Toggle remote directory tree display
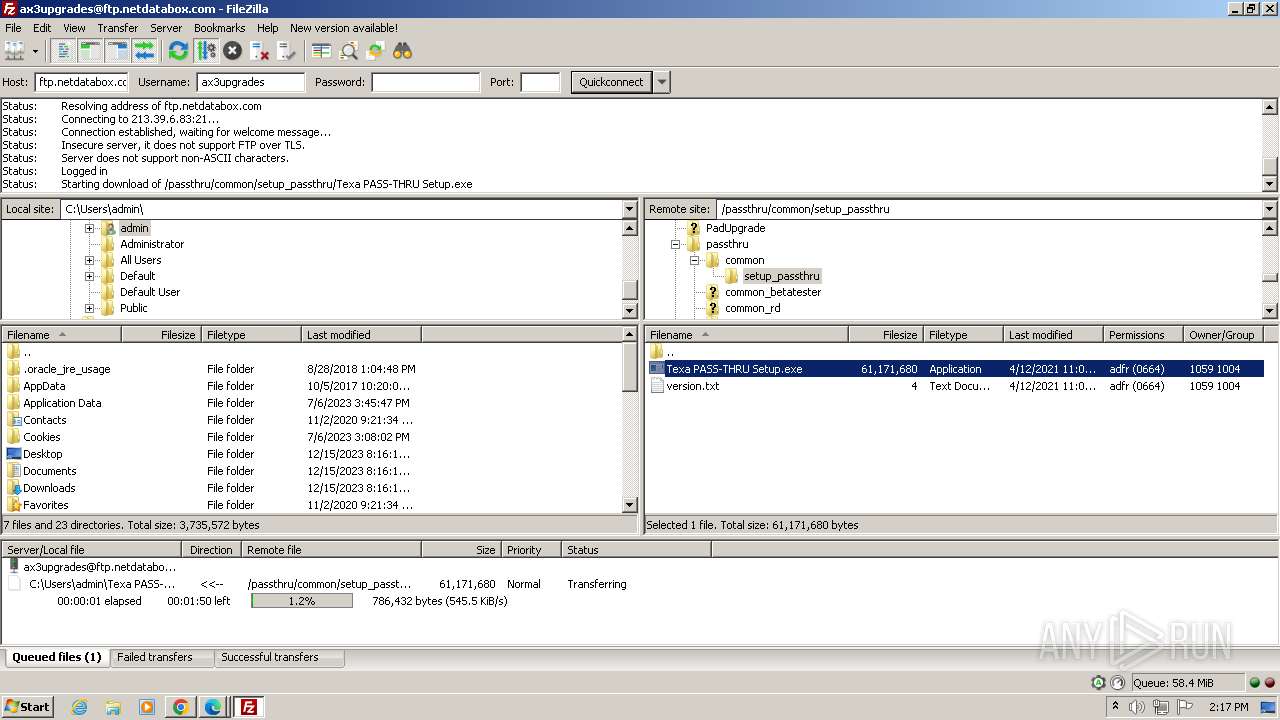This screenshot has width=1280, height=720. pyautogui.click(x=118, y=51)
